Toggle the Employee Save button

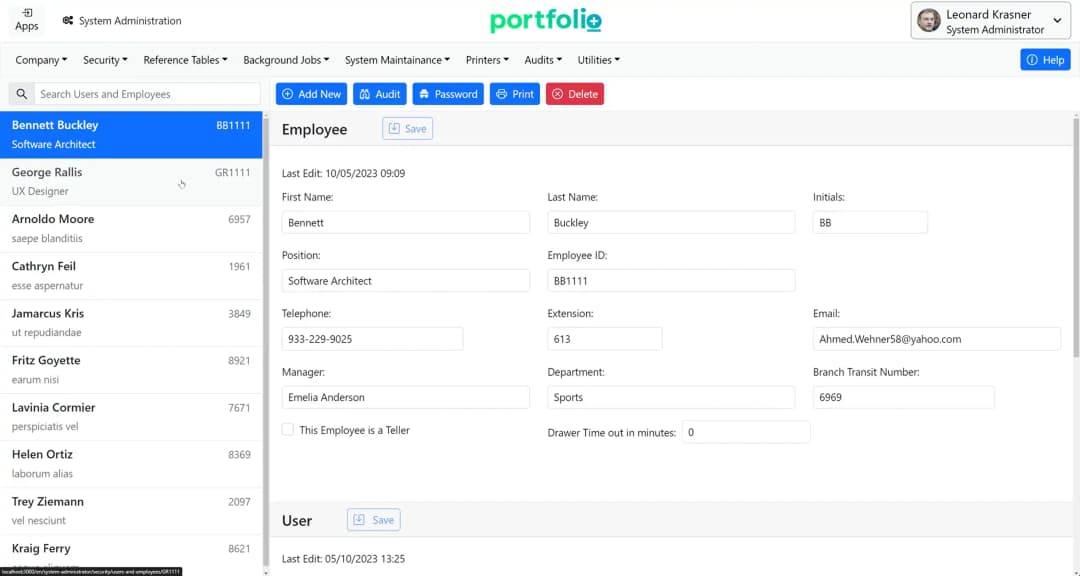pyautogui.click(x=407, y=128)
